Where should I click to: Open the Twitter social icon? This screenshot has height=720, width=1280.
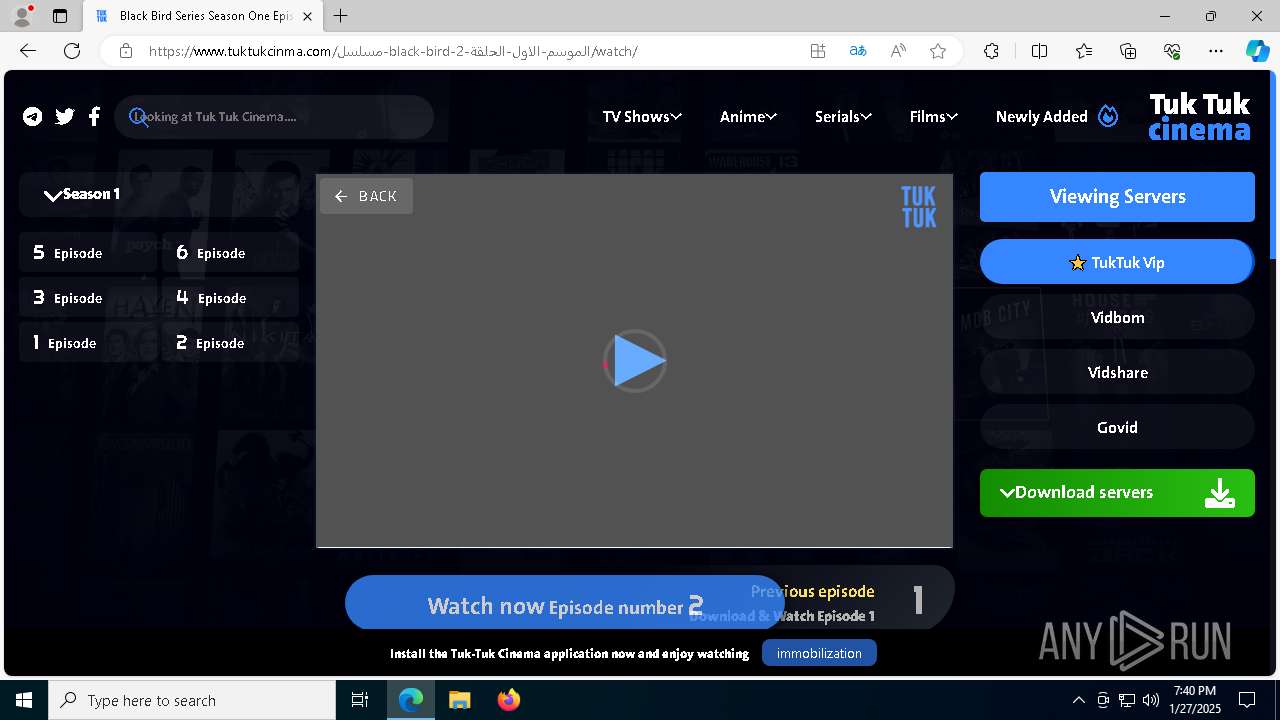coord(65,117)
